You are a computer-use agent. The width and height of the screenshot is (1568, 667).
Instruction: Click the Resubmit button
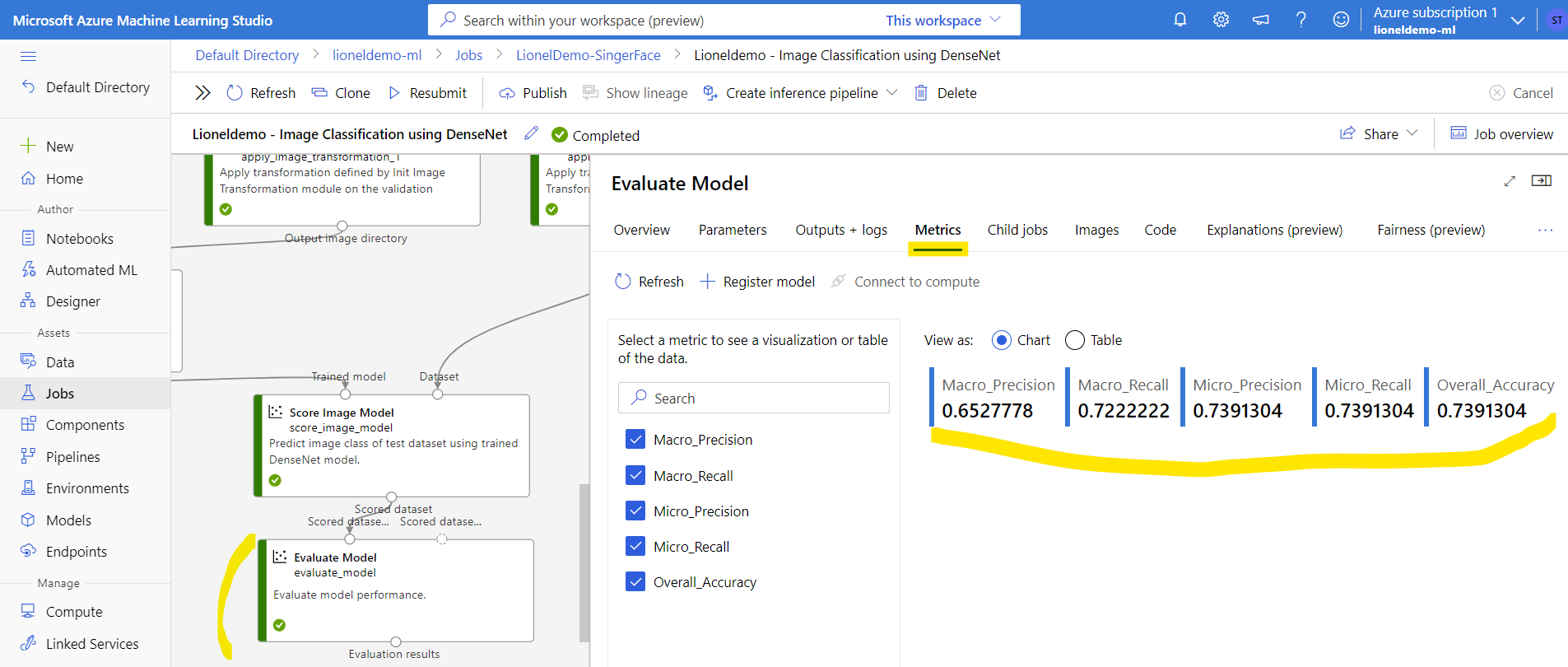[427, 93]
